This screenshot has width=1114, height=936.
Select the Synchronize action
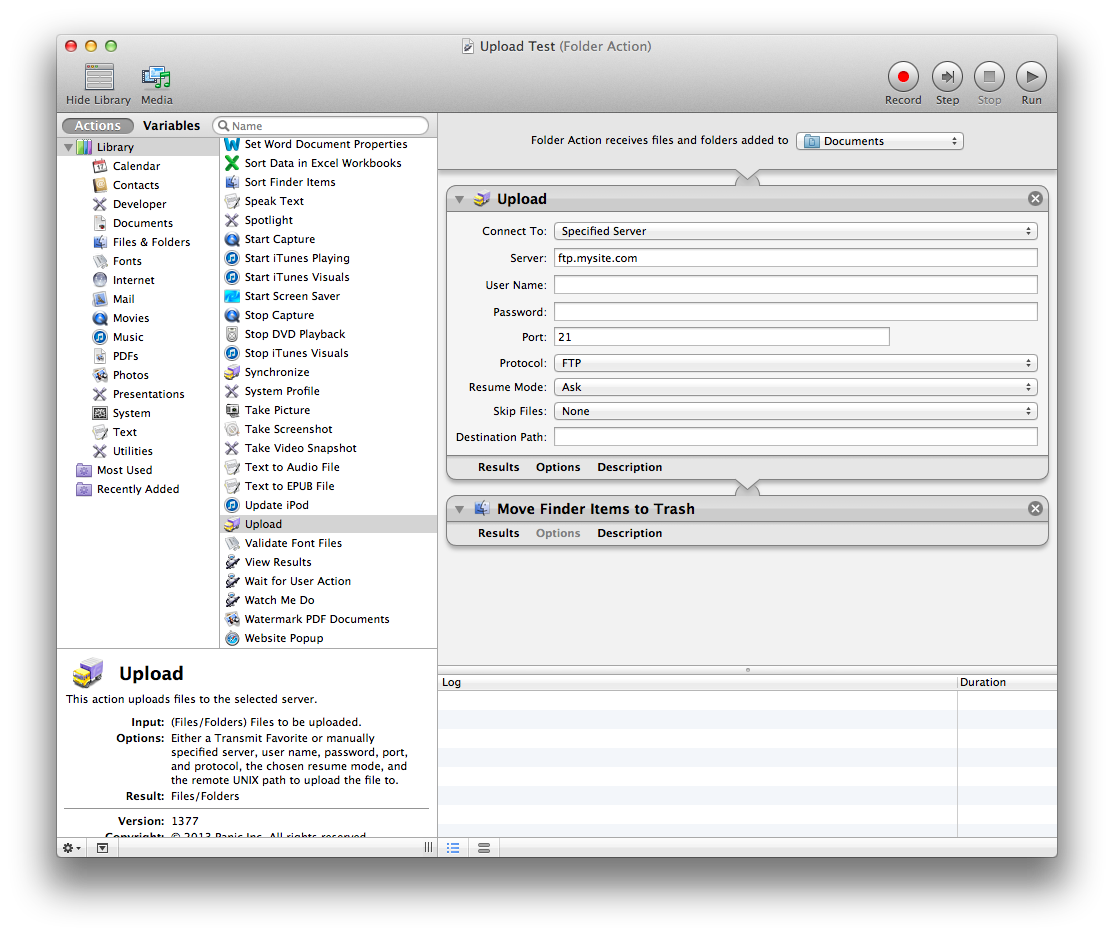(277, 372)
